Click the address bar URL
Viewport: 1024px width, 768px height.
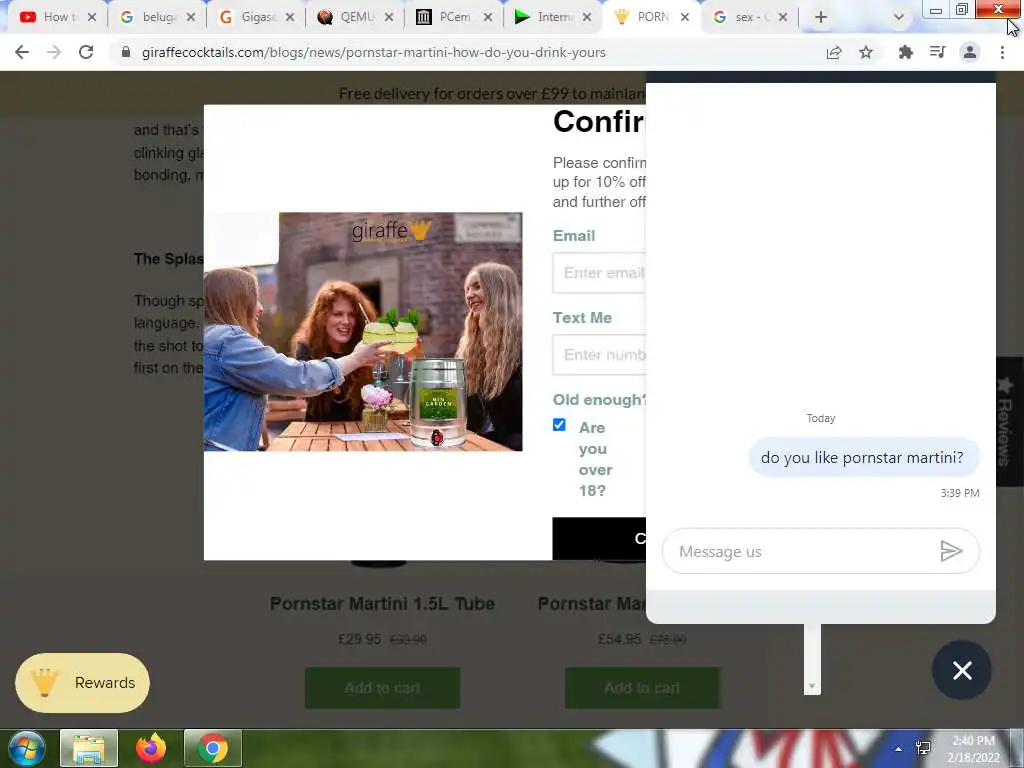coord(374,52)
